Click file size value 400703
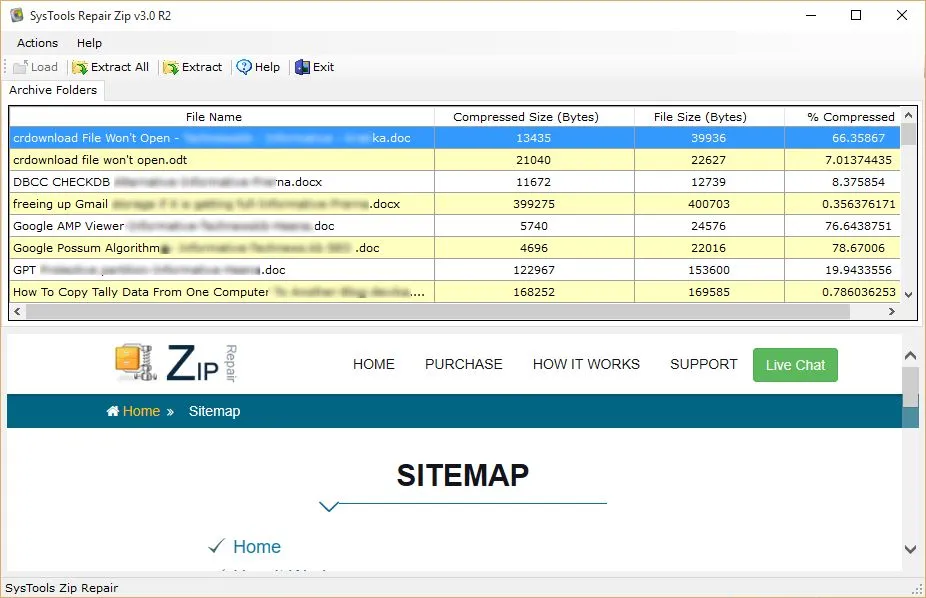926x598 pixels. click(x=709, y=204)
